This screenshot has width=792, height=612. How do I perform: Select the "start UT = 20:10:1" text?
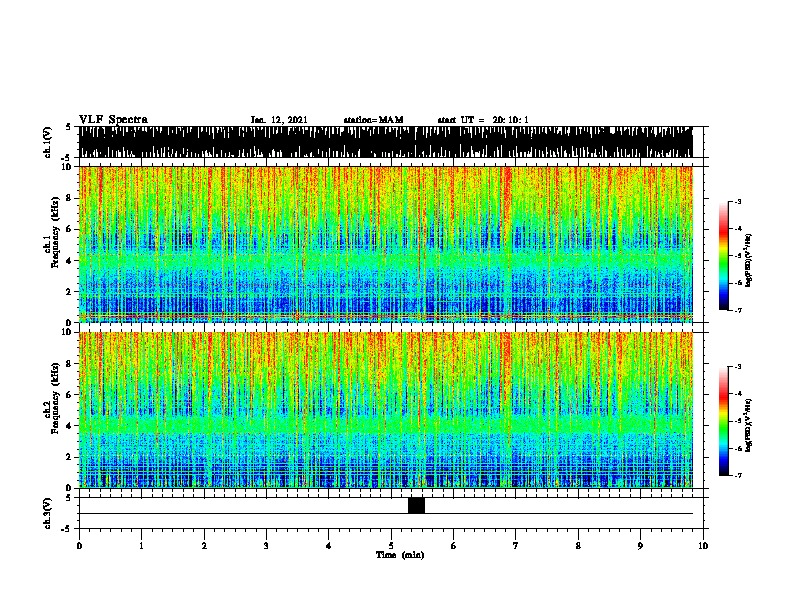[x=483, y=120]
